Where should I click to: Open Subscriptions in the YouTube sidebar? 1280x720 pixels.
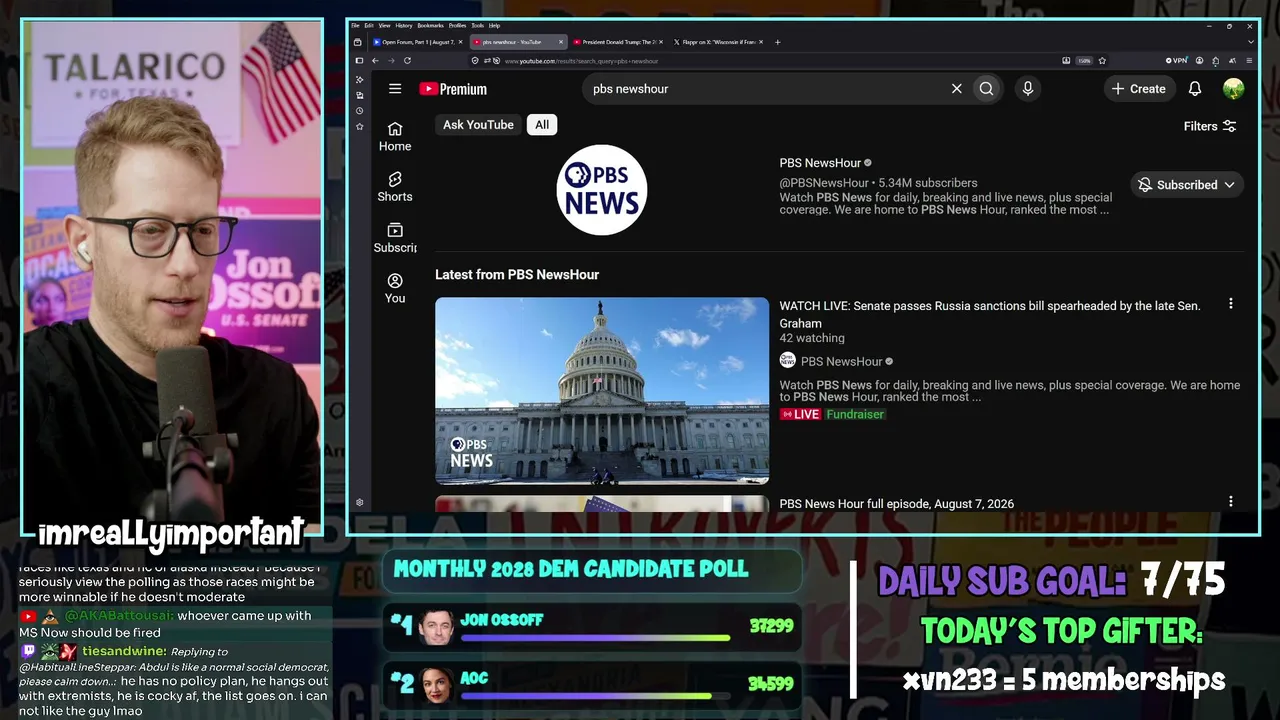pyautogui.click(x=395, y=238)
